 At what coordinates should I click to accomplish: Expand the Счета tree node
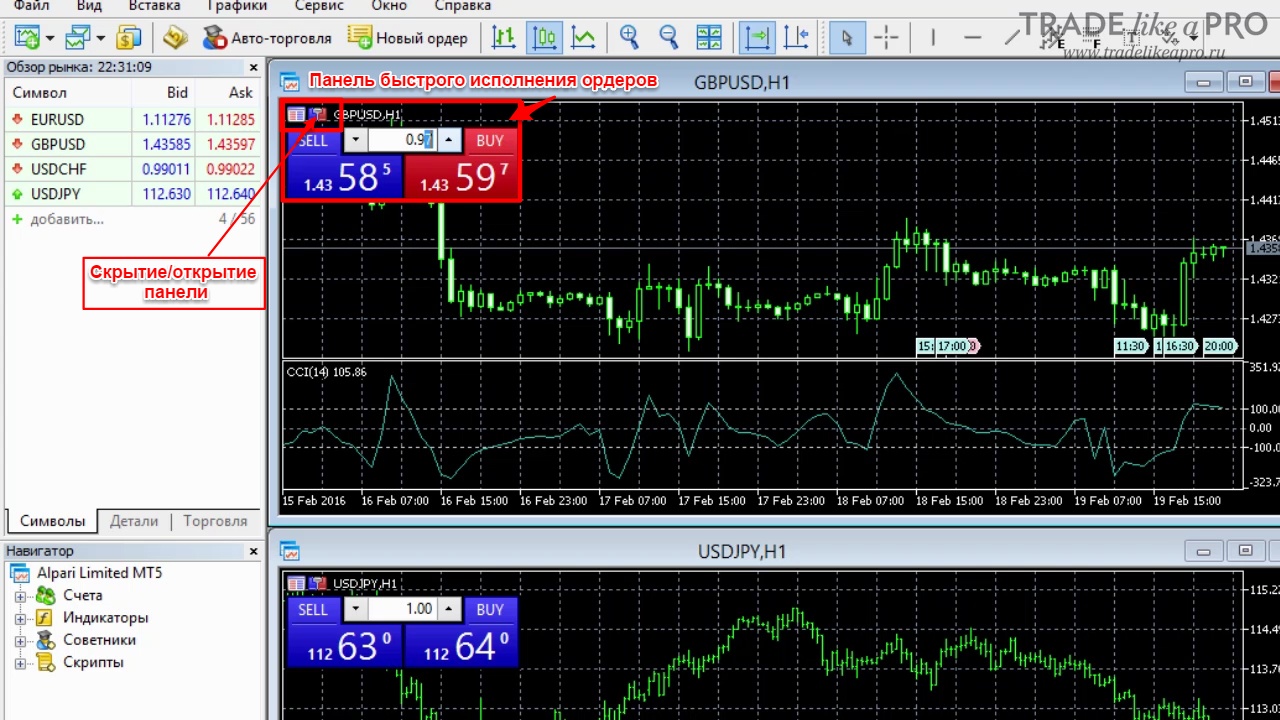pyautogui.click(x=20, y=596)
